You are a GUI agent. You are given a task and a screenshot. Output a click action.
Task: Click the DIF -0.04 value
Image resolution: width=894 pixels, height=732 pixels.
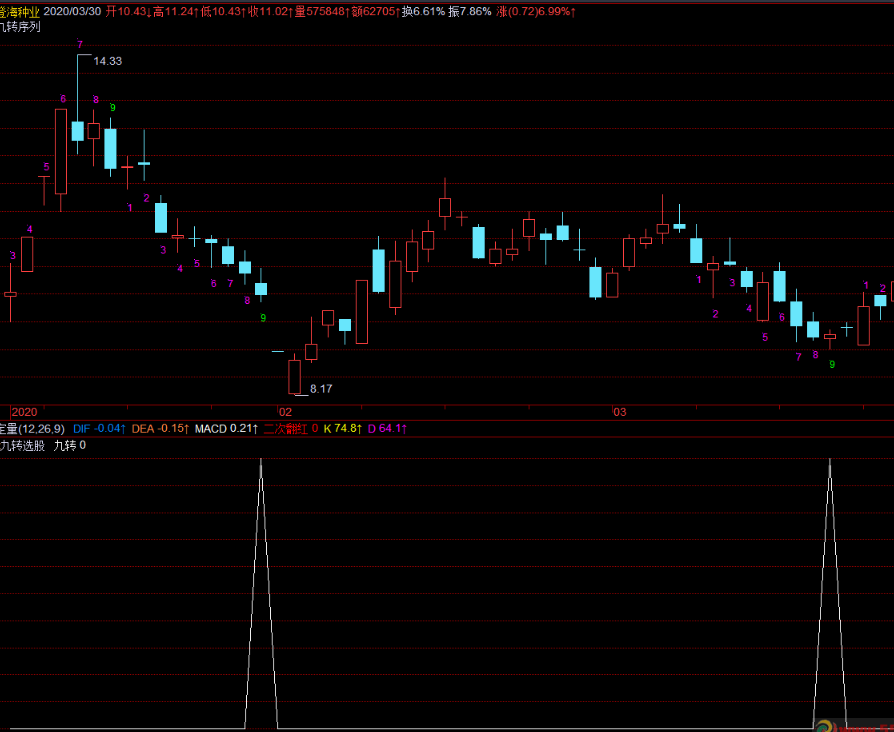pyautogui.click(x=99, y=428)
